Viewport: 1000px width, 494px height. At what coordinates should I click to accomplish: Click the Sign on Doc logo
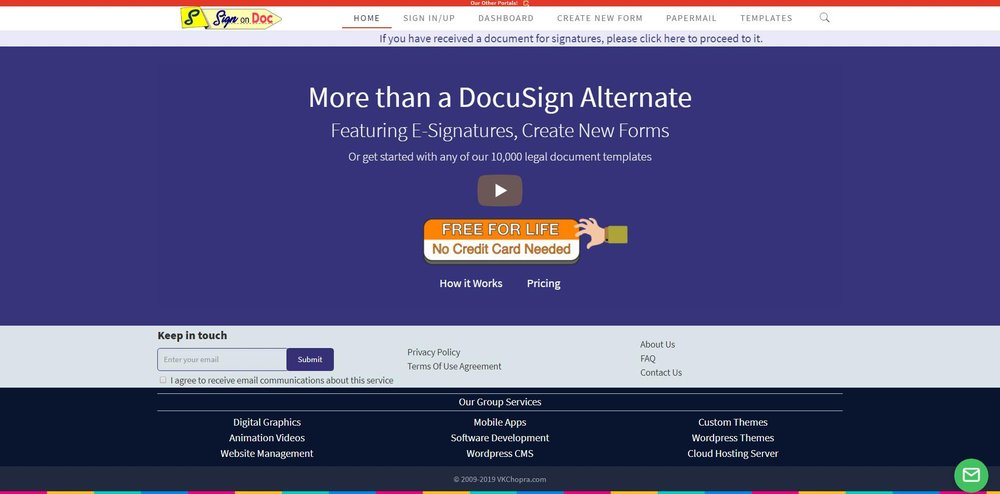click(230, 18)
